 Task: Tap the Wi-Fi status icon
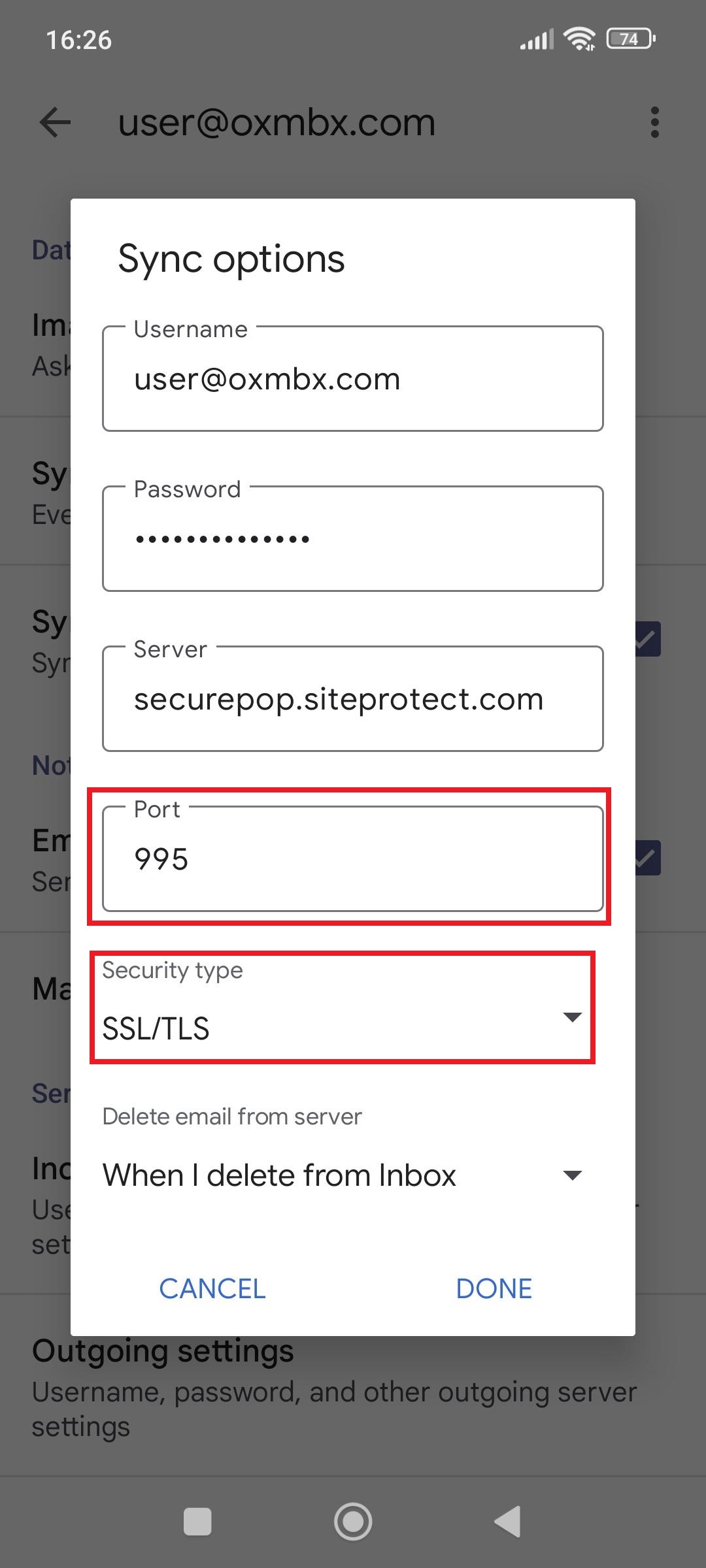tap(579, 39)
